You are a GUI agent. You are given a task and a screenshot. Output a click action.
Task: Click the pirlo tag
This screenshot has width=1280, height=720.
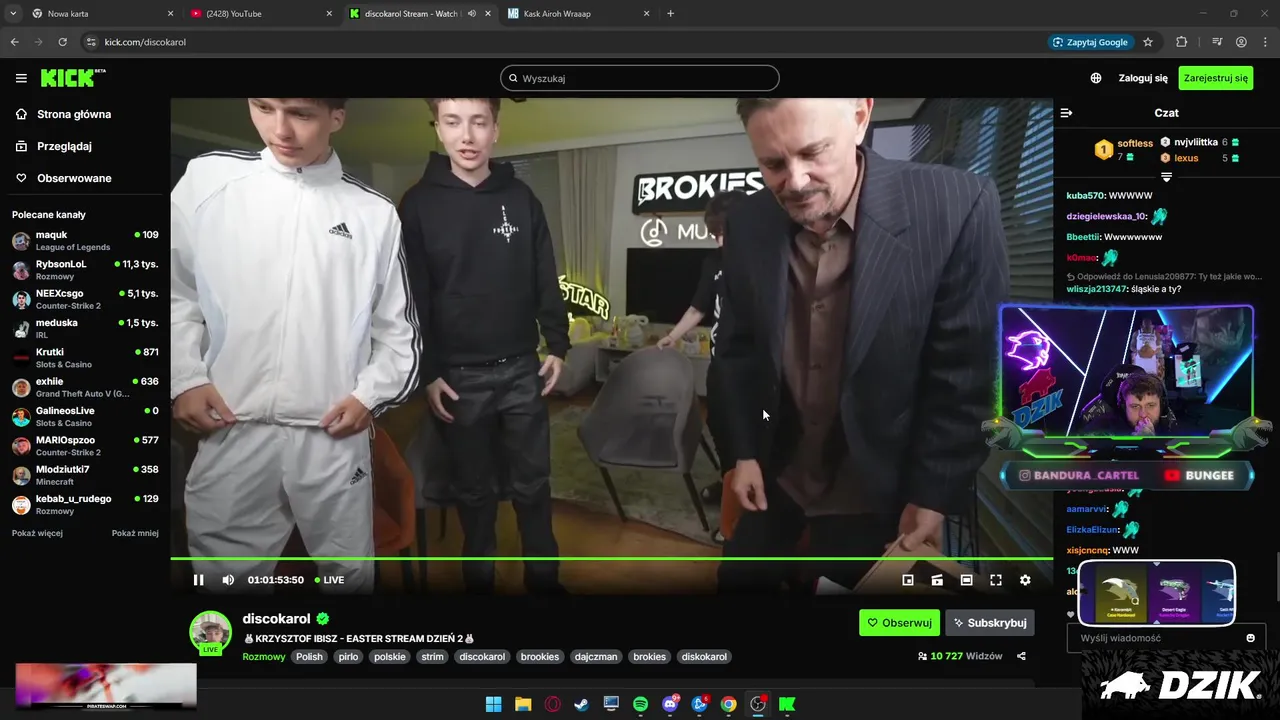tap(348, 657)
